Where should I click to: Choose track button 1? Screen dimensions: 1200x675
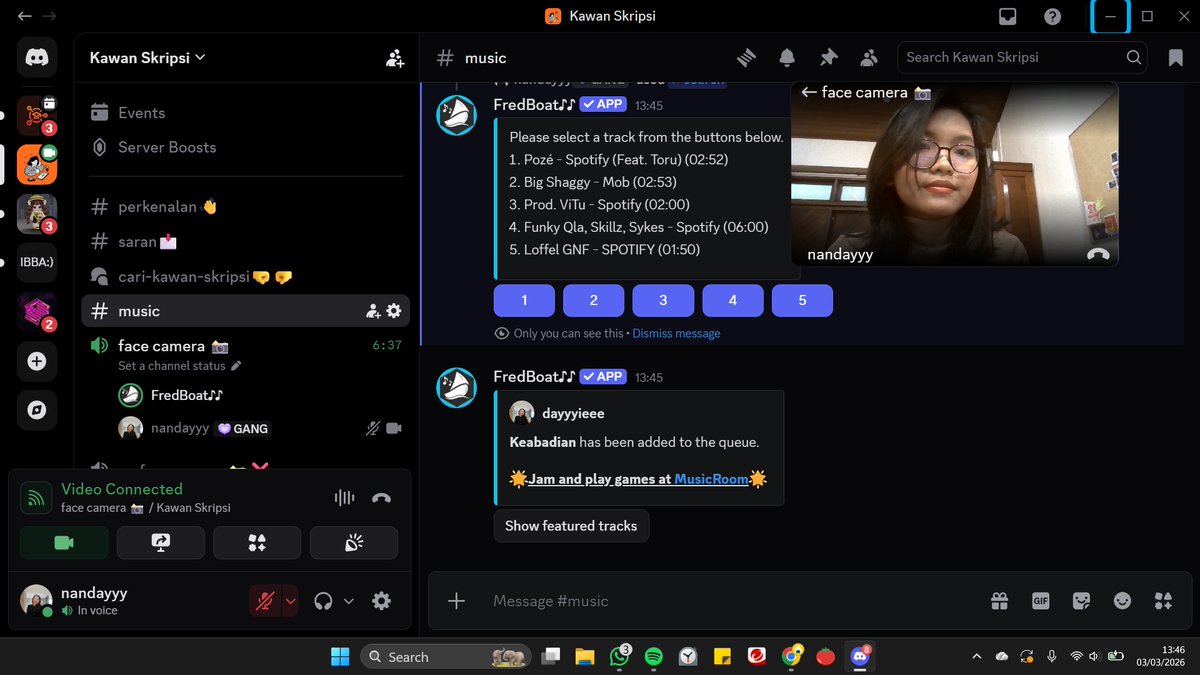(524, 300)
